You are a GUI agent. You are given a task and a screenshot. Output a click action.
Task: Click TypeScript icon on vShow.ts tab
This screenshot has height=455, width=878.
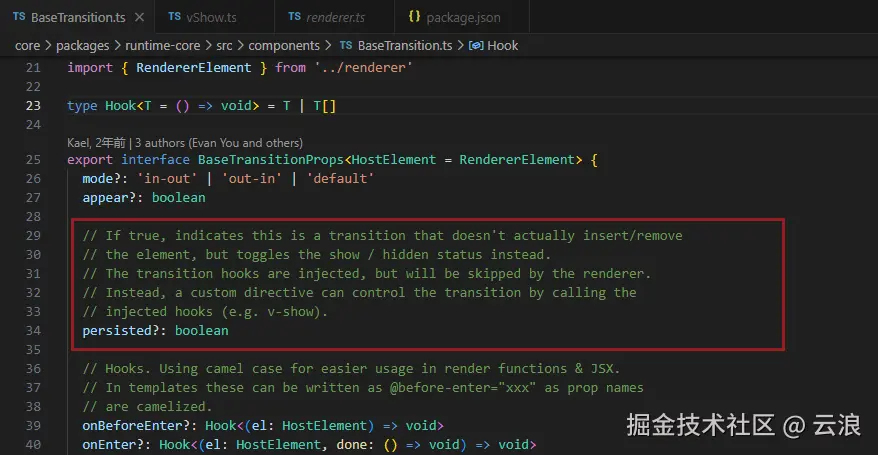[175, 17]
